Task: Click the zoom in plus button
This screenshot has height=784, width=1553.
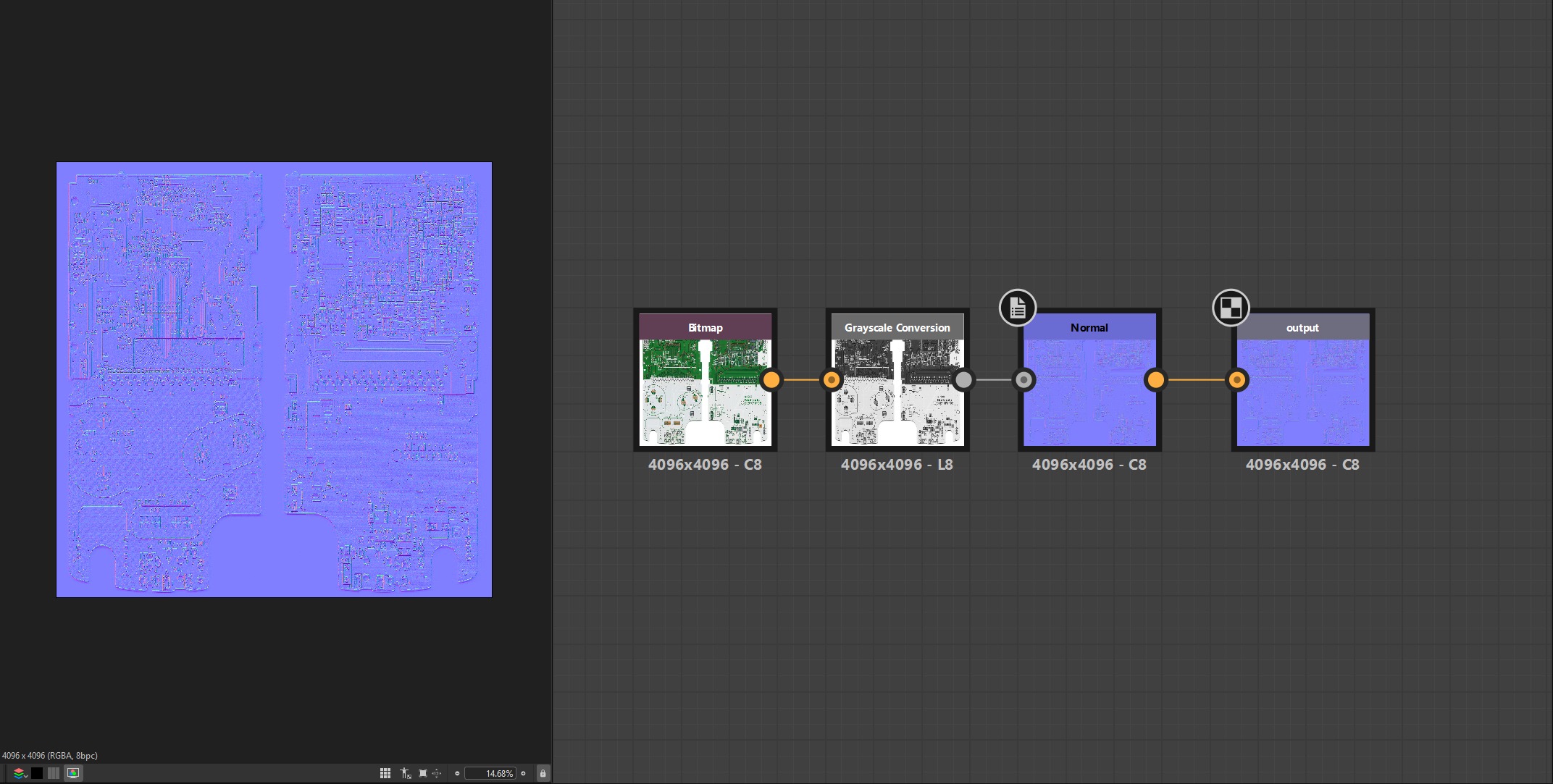Action: click(x=523, y=773)
